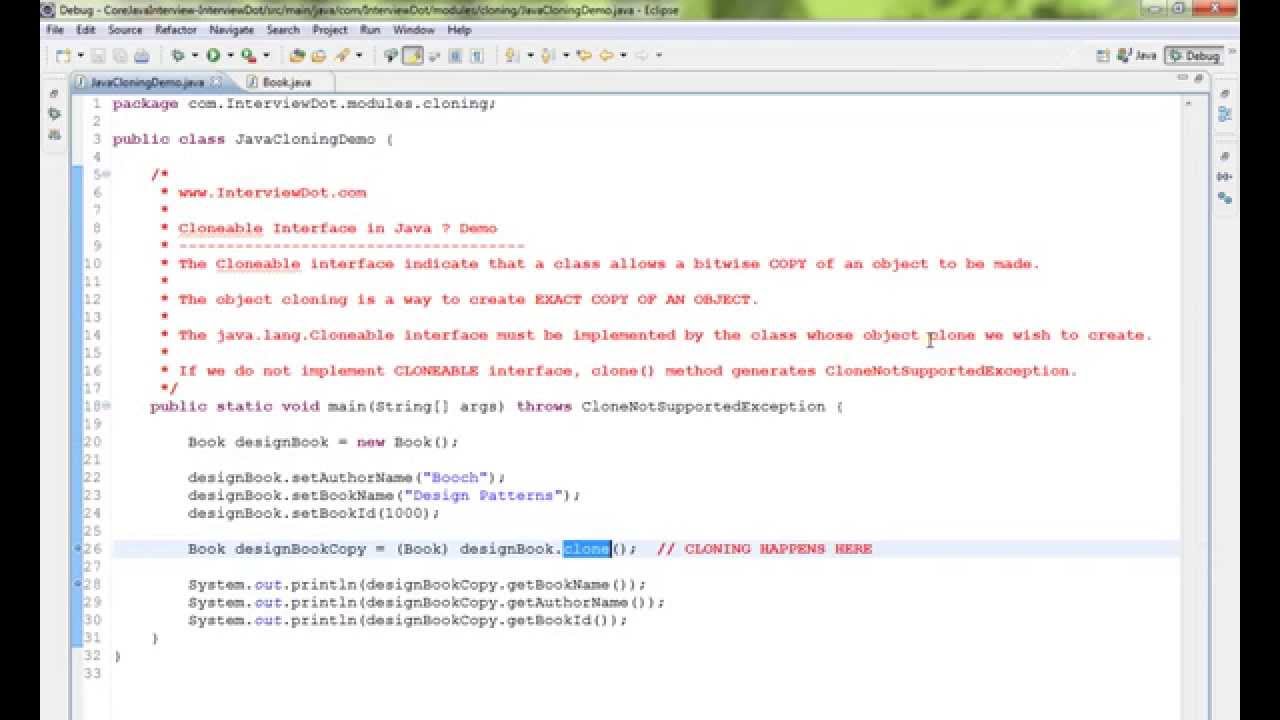Click the Open Perspective icon
Screen dimensions: 1280x720
(1104, 56)
